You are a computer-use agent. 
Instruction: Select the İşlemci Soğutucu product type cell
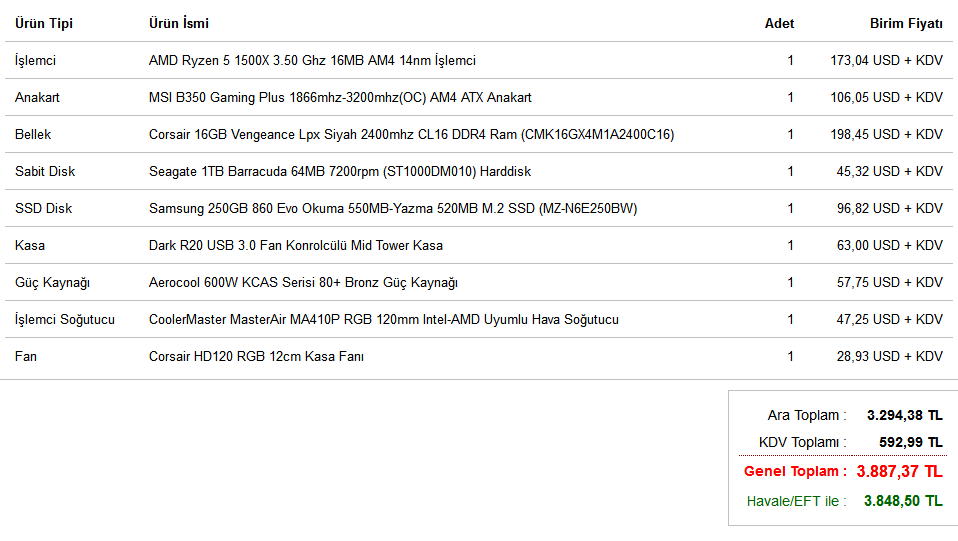click(x=65, y=319)
